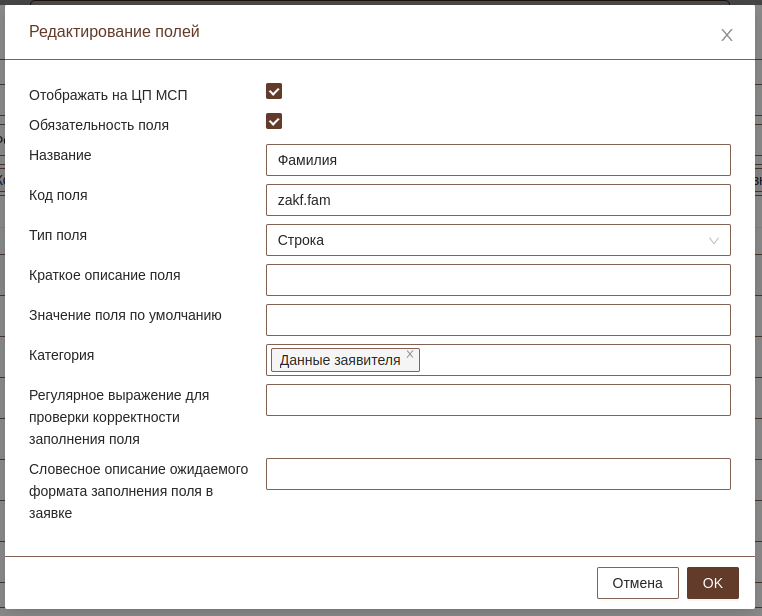Click the Значение поля по умолчанию input

(497, 320)
